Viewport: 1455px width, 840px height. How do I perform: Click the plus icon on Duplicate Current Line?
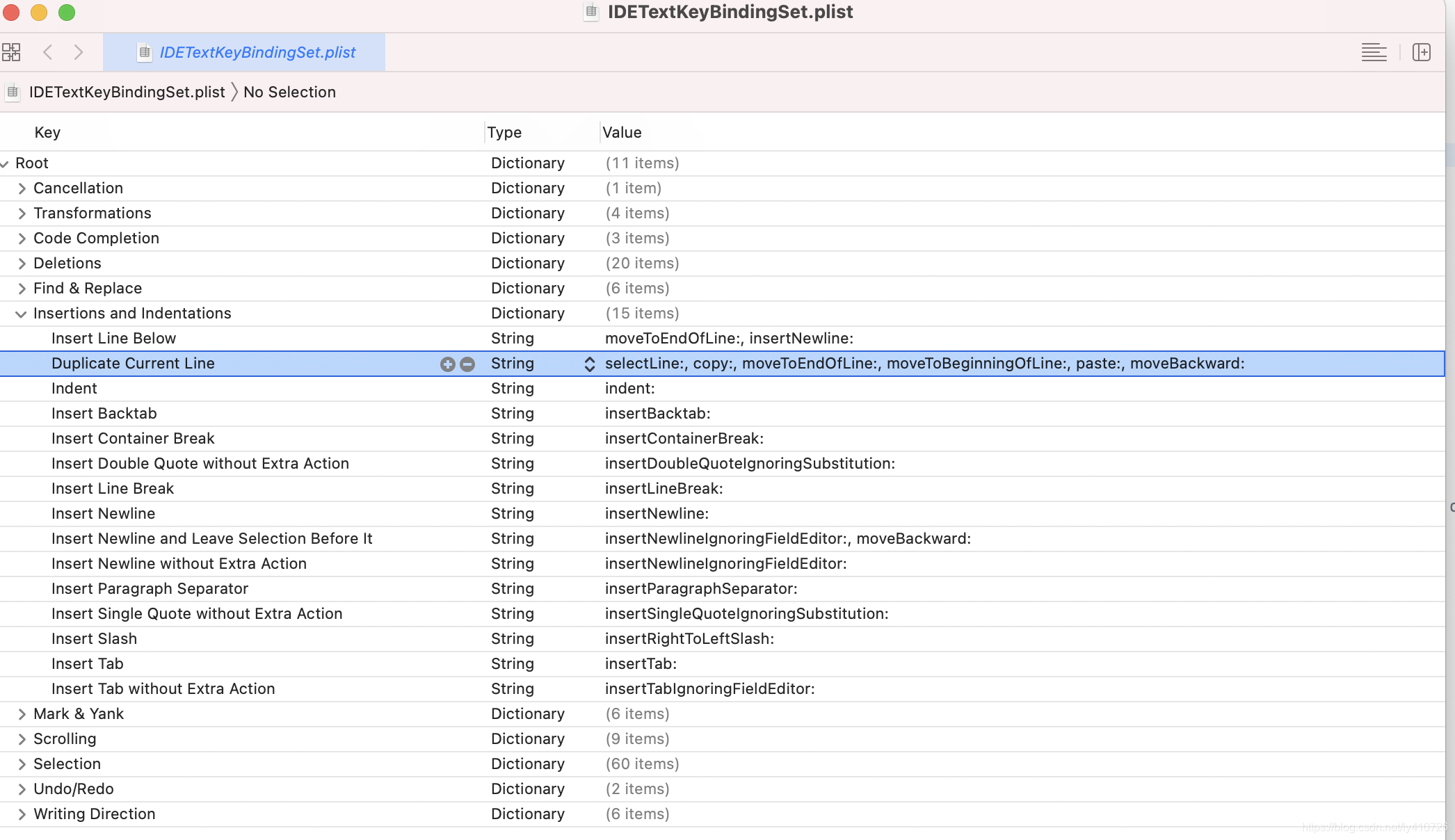pos(447,364)
